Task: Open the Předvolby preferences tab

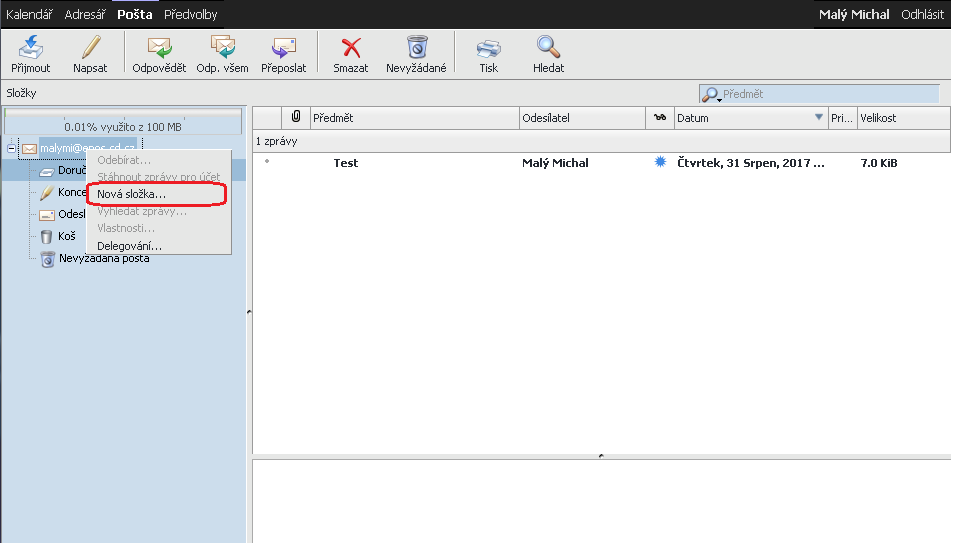Action: (x=190, y=14)
